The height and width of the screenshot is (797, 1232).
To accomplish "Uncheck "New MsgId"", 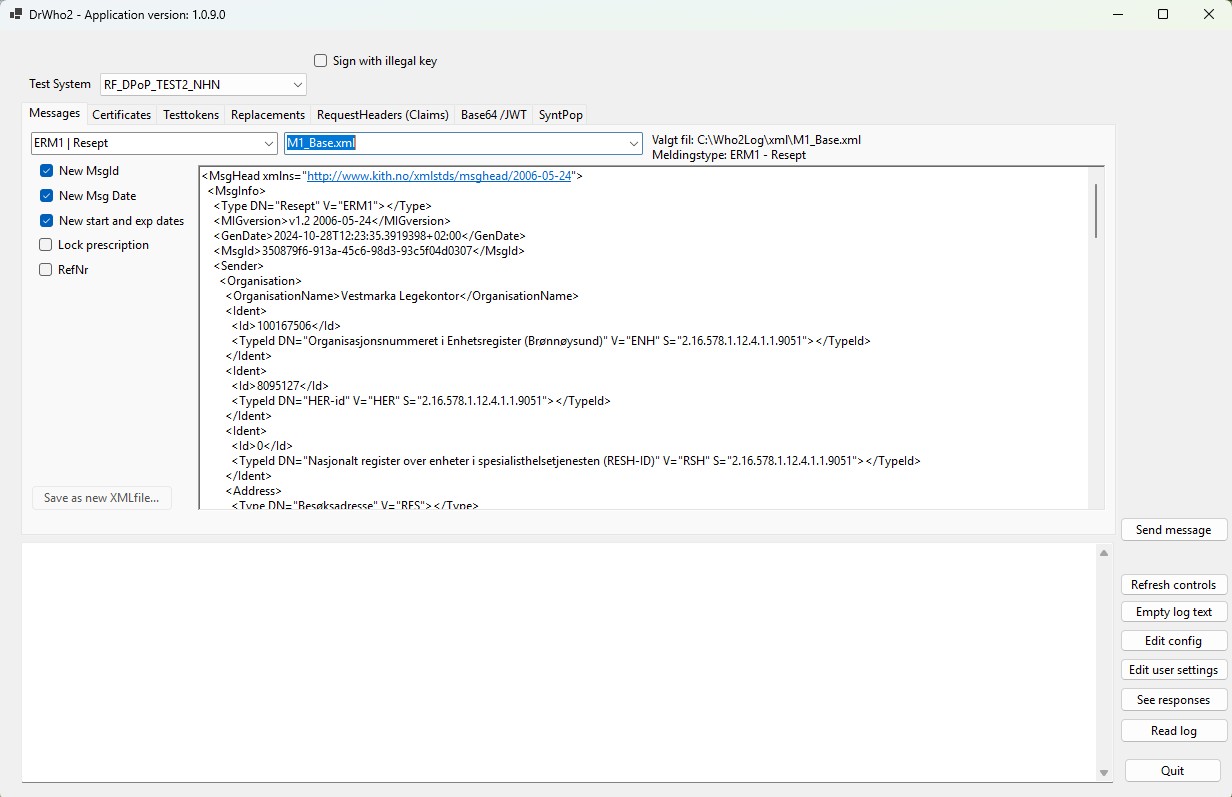I will (45, 170).
